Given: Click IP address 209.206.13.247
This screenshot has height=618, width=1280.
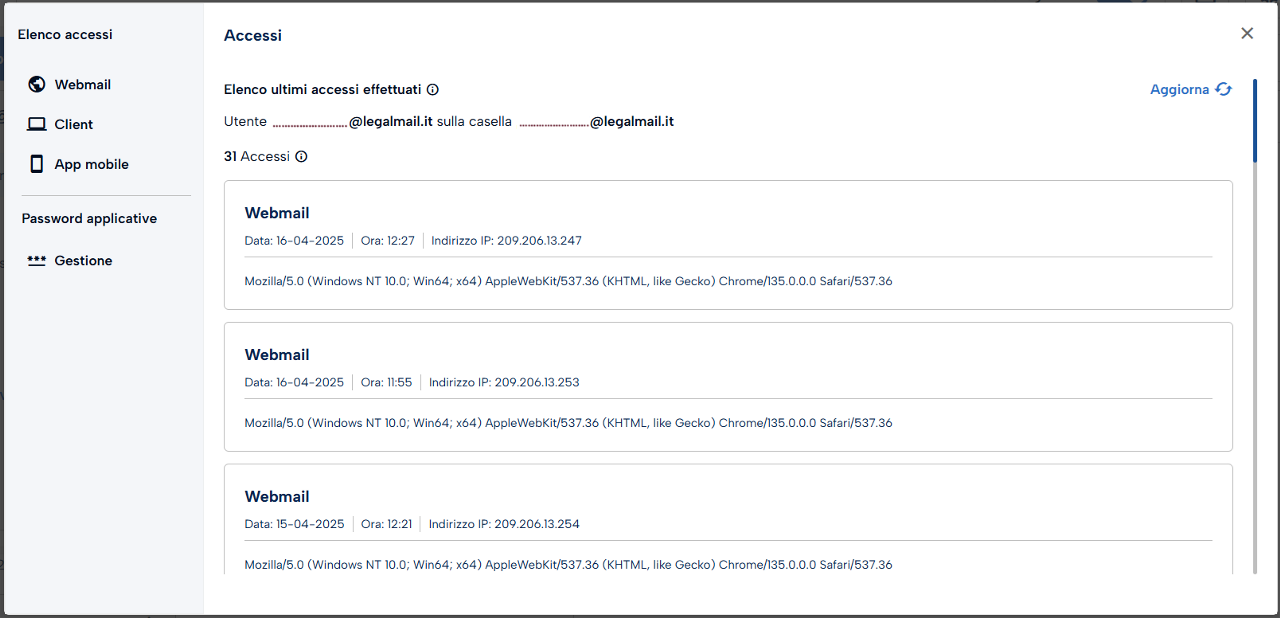Looking at the screenshot, I should click(x=539, y=241).
